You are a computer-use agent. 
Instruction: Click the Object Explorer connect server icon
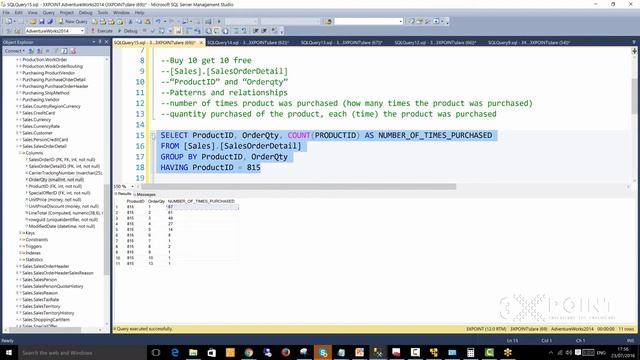(x=31, y=51)
